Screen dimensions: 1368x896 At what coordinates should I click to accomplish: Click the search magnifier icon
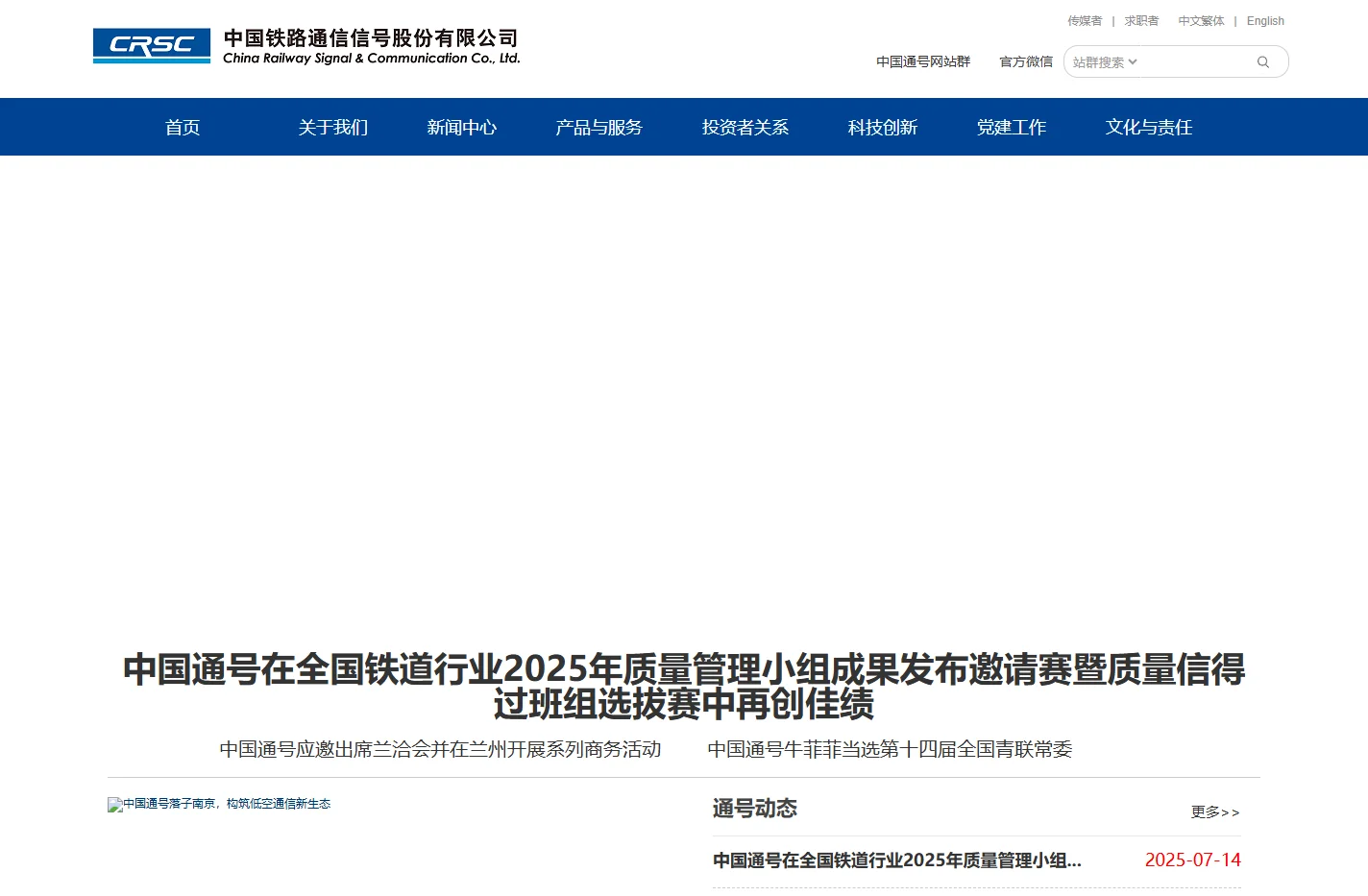click(1263, 62)
